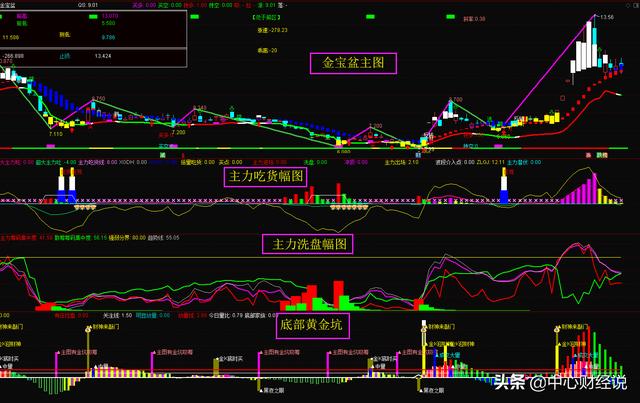Click the 13.56 peak price marker
Image resolution: width=640 pixels, height=403 pixels.
[605, 17]
